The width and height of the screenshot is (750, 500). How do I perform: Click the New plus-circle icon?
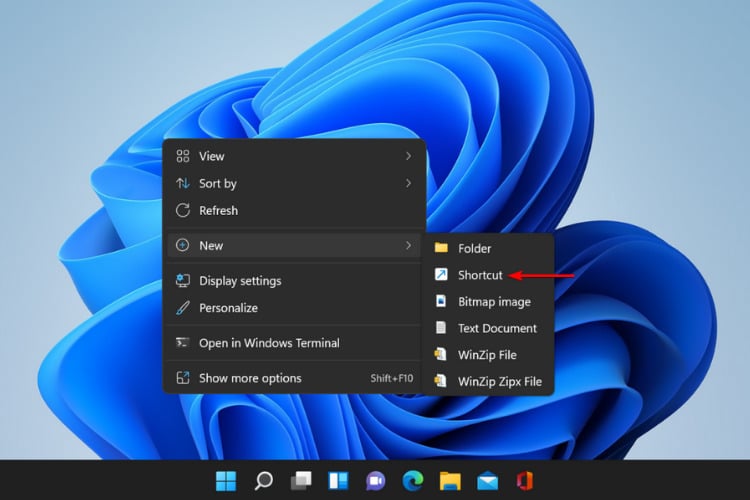tap(182, 245)
